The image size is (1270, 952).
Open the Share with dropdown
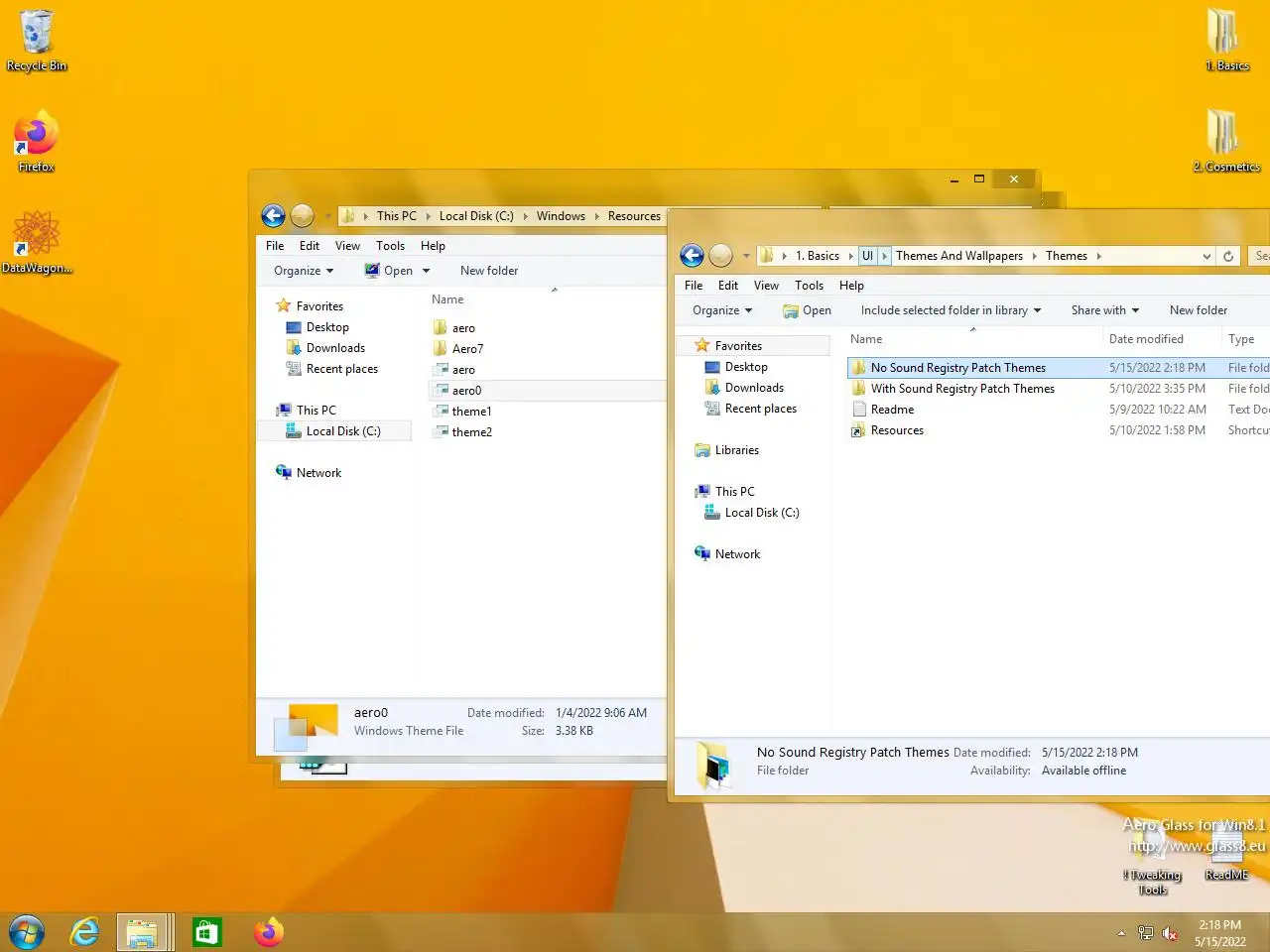click(1104, 310)
